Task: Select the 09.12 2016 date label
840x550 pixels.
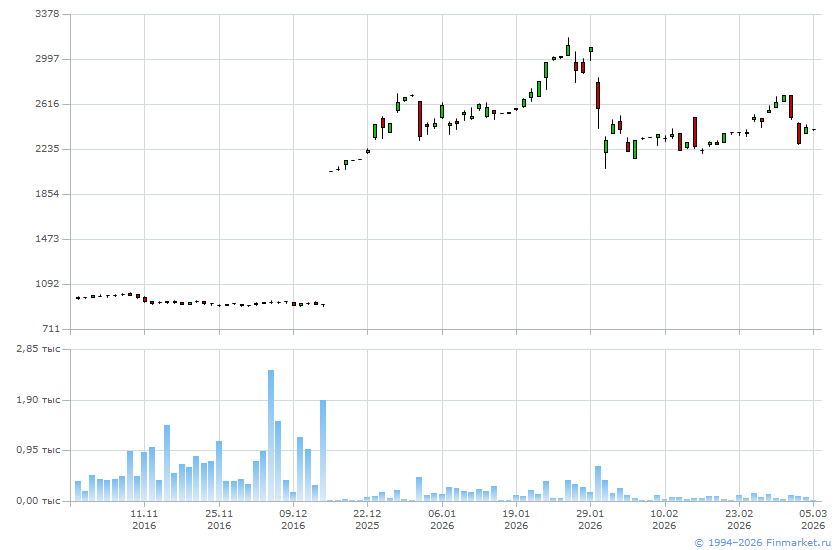Action: point(293,519)
